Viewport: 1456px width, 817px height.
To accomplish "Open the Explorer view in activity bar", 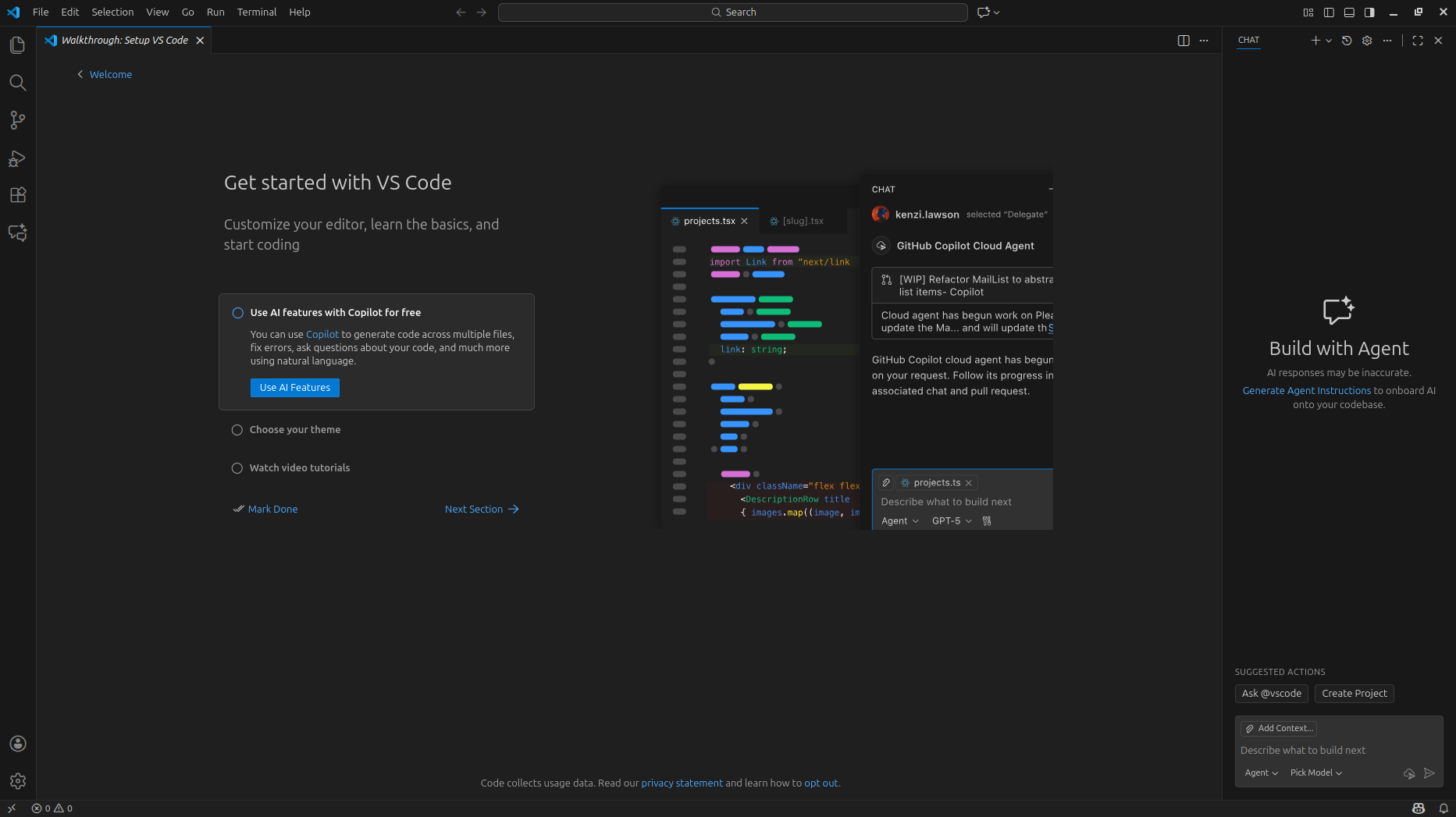I will click(x=17, y=45).
